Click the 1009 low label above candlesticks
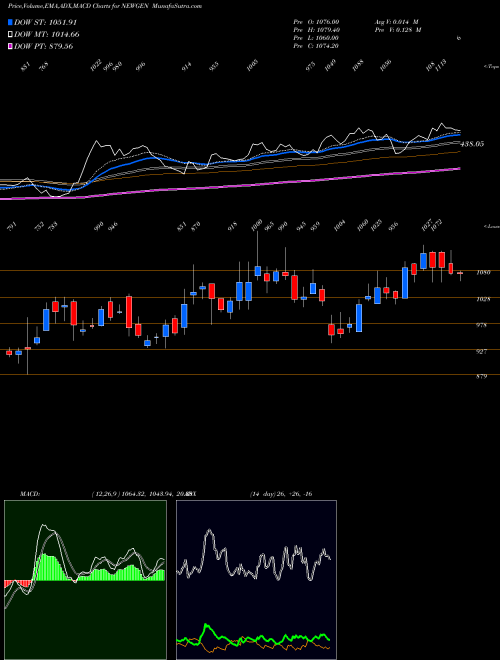This screenshot has height=660, width=500. (256, 226)
